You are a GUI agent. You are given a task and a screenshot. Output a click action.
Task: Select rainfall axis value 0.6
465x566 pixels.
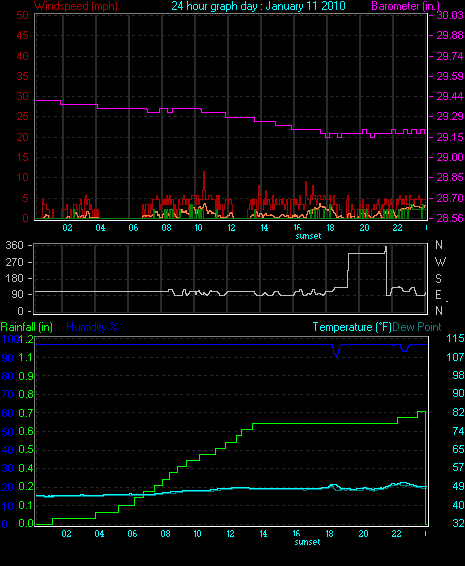pos(26,431)
